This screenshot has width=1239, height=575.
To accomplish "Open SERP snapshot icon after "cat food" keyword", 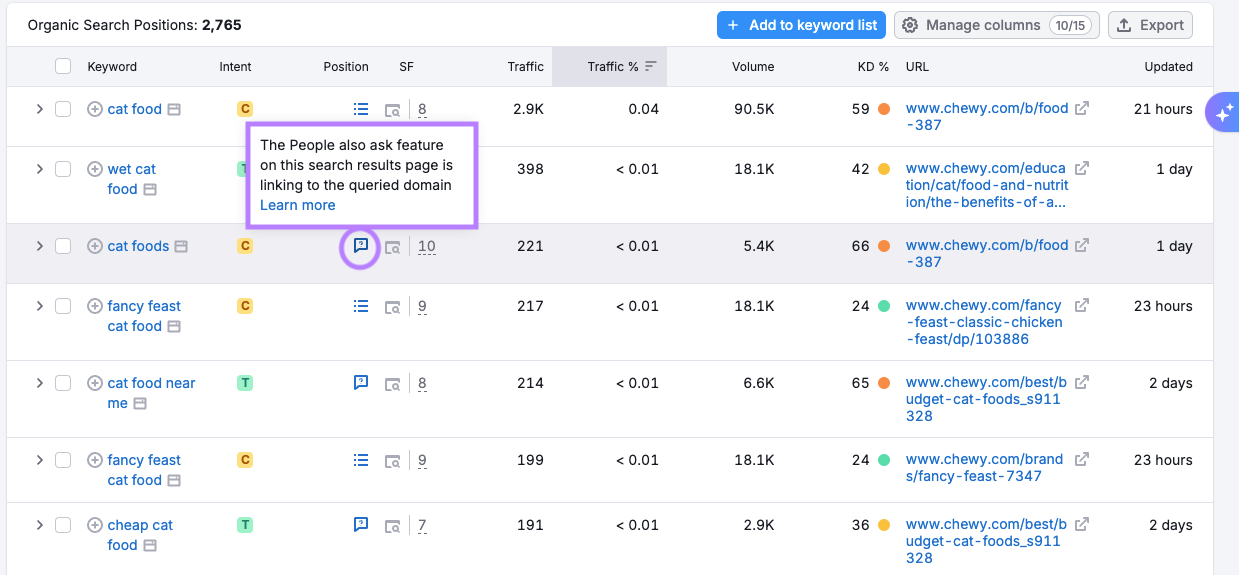I will (x=174, y=109).
